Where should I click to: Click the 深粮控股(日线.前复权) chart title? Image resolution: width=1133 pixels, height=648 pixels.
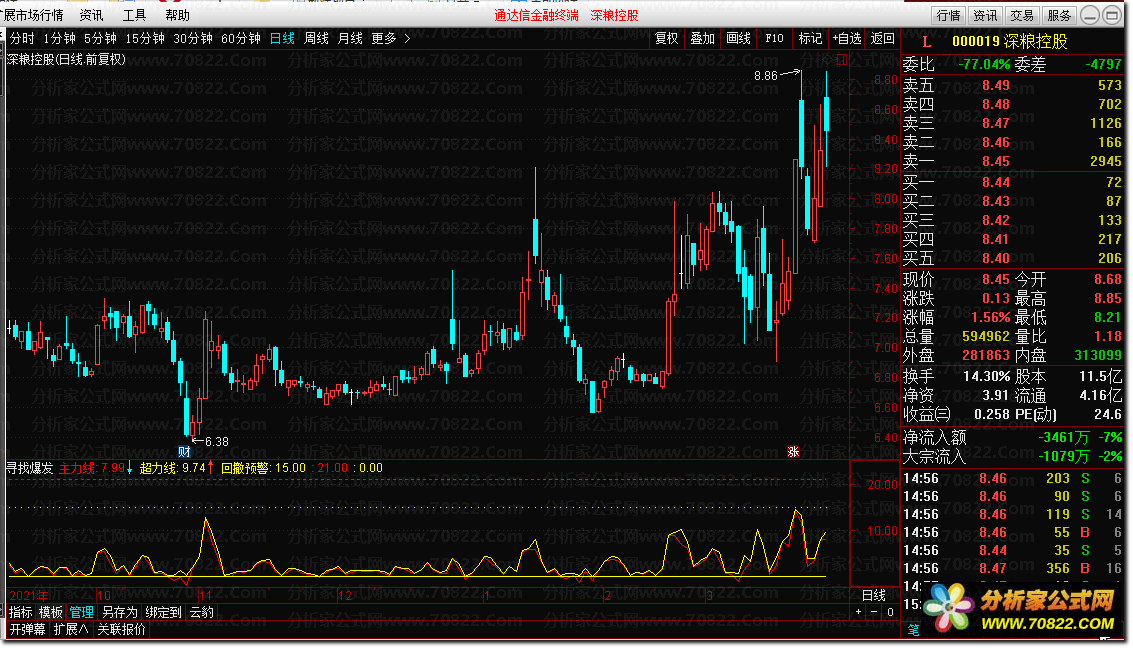click(66, 60)
